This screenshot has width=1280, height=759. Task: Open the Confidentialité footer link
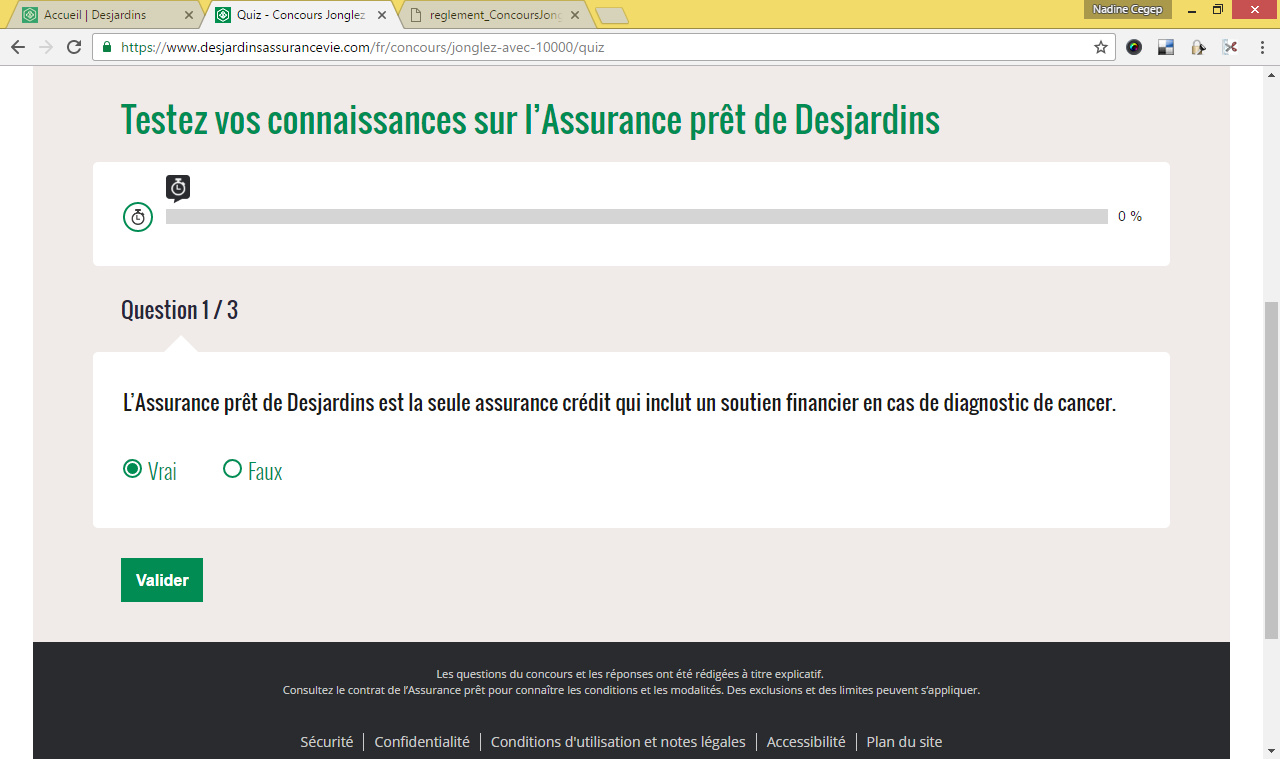tap(422, 742)
